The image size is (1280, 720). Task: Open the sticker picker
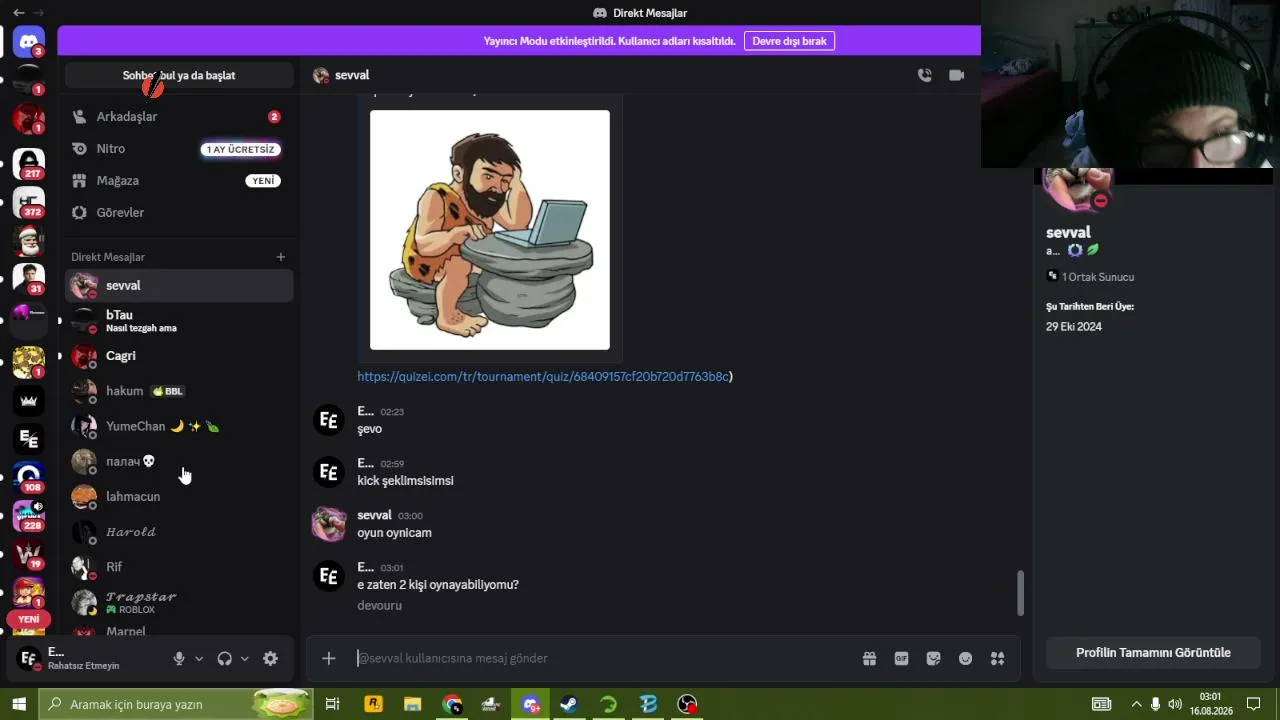tap(934, 658)
